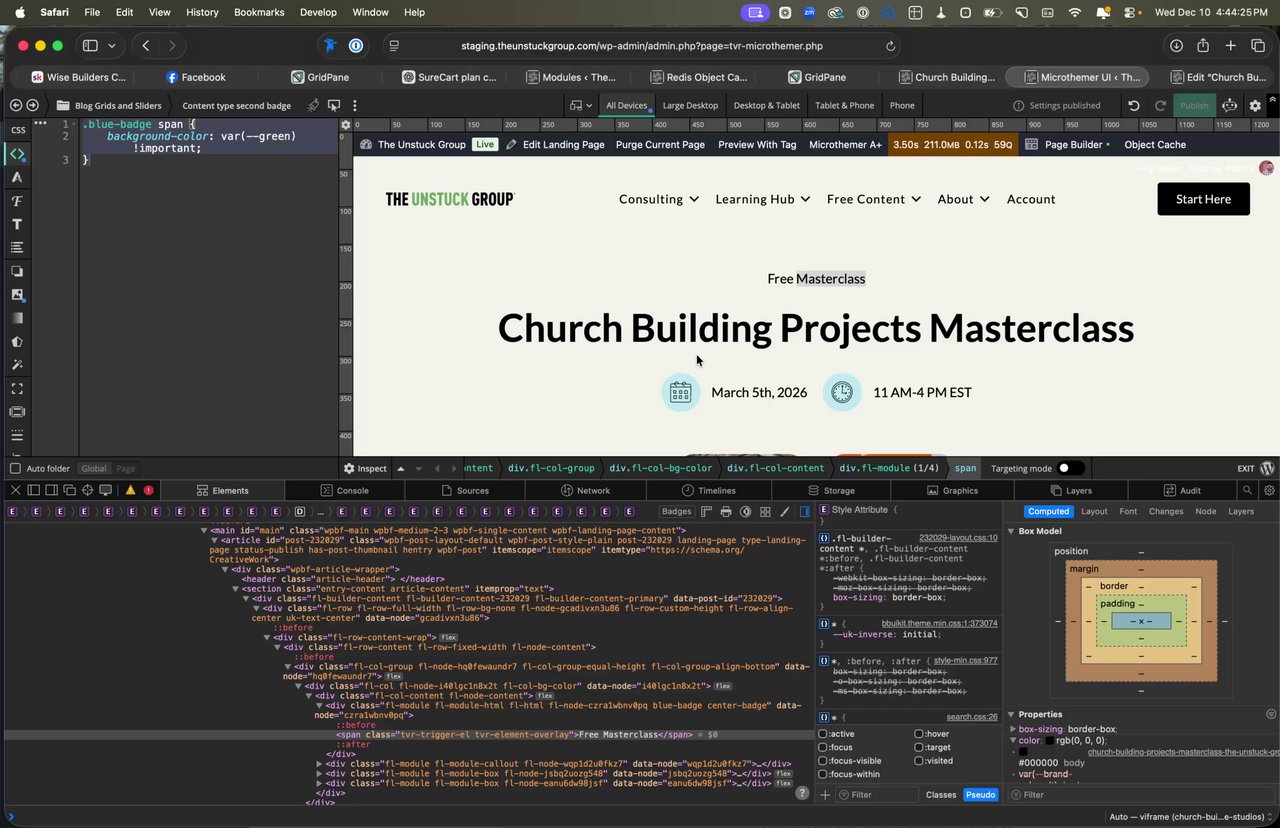The width and height of the screenshot is (1280, 828).
Task: Enable the Auto folder checkbox
Action: coord(15,468)
